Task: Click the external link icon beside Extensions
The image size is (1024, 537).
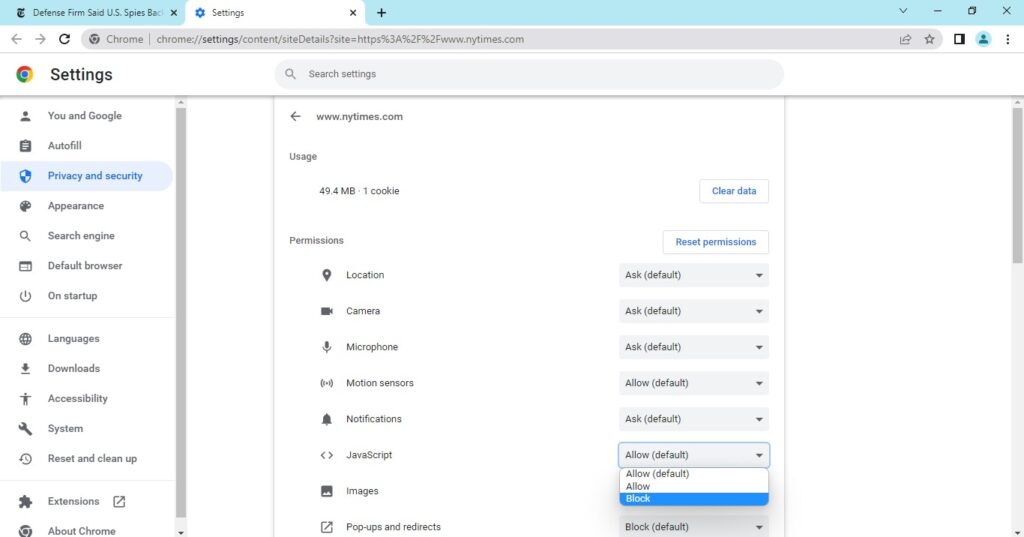Action: 119,501
